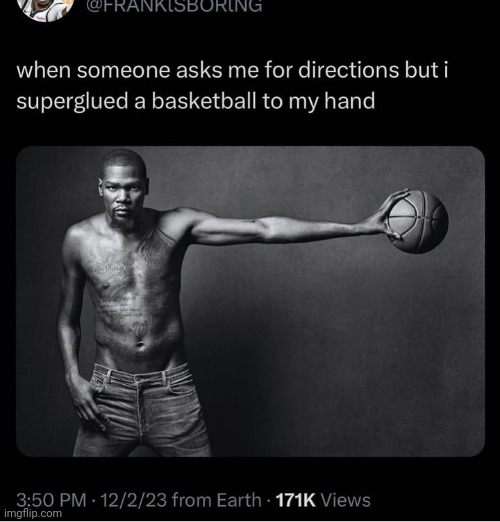This screenshot has height=522, width=500.
Task: Click the hand resting in pocket
Action: click(85, 400)
